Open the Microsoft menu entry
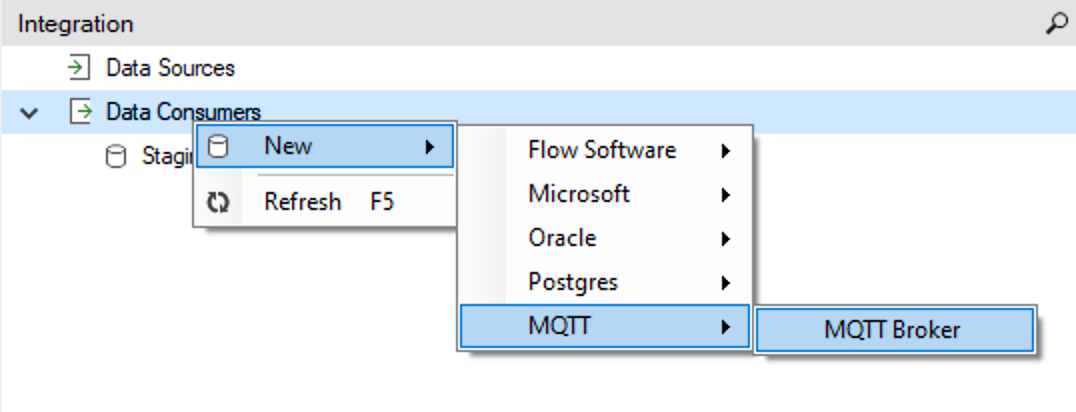Image resolution: width=1076 pixels, height=412 pixels. [605, 194]
